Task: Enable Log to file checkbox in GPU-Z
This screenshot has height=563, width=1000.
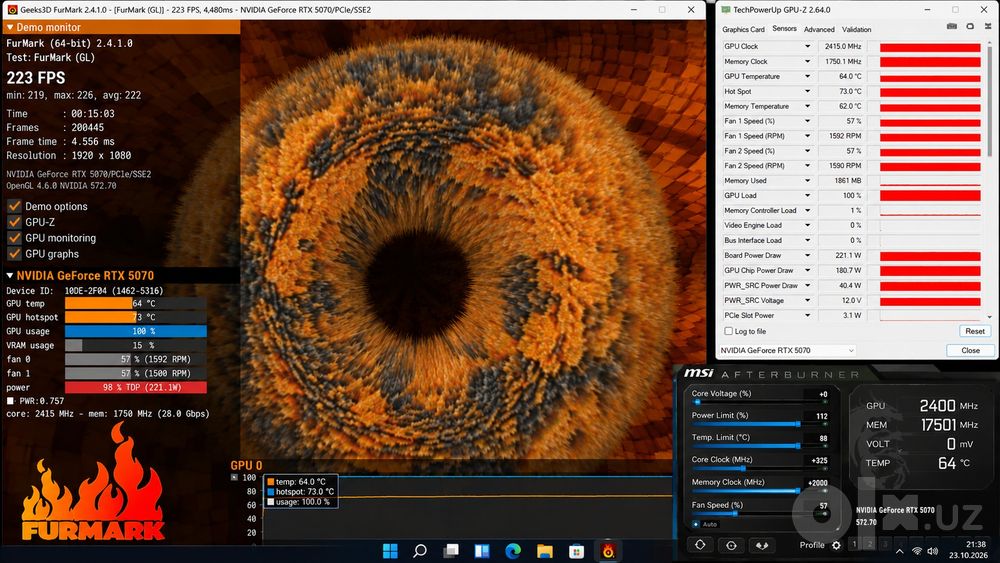Action: [728, 331]
